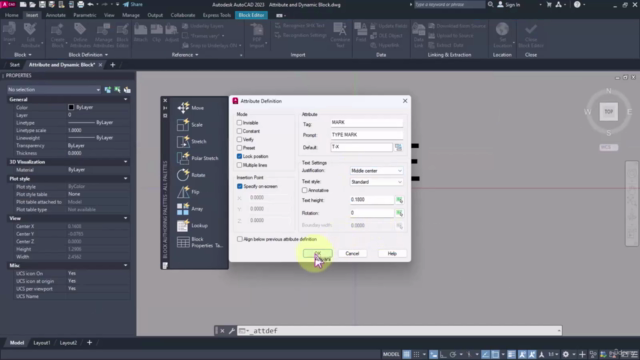Screen dimensions: 640x360
Task: Switch to the Block Editor ribbon tab
Action: coord(251,15)
